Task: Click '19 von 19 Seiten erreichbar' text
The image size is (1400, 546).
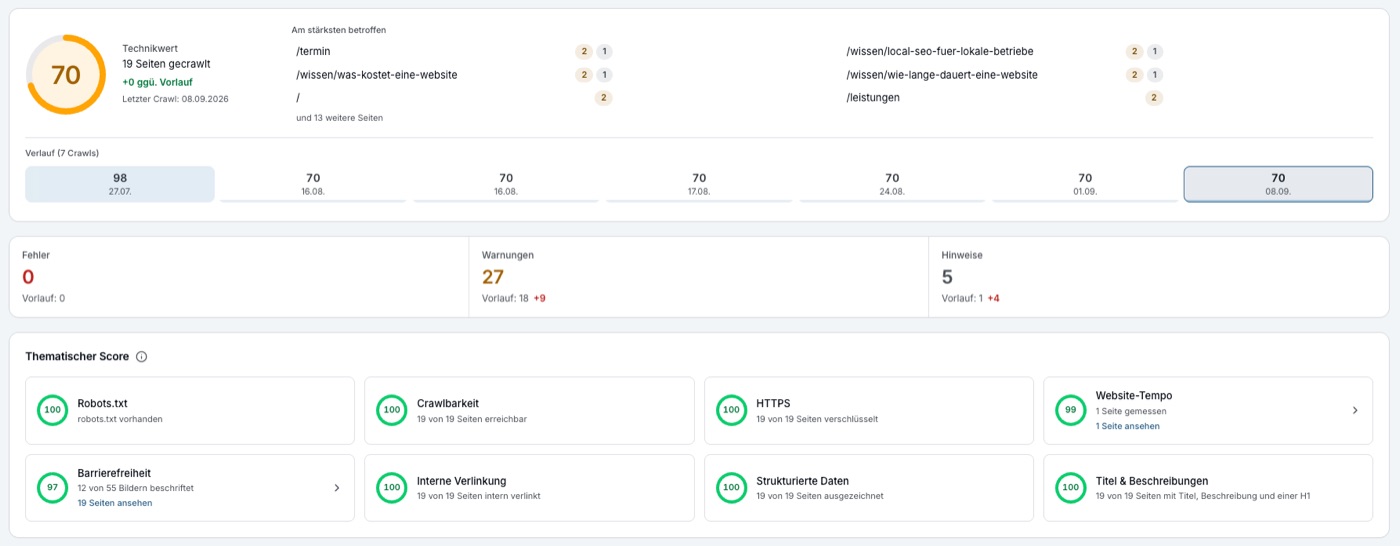Action: point(472,419)
